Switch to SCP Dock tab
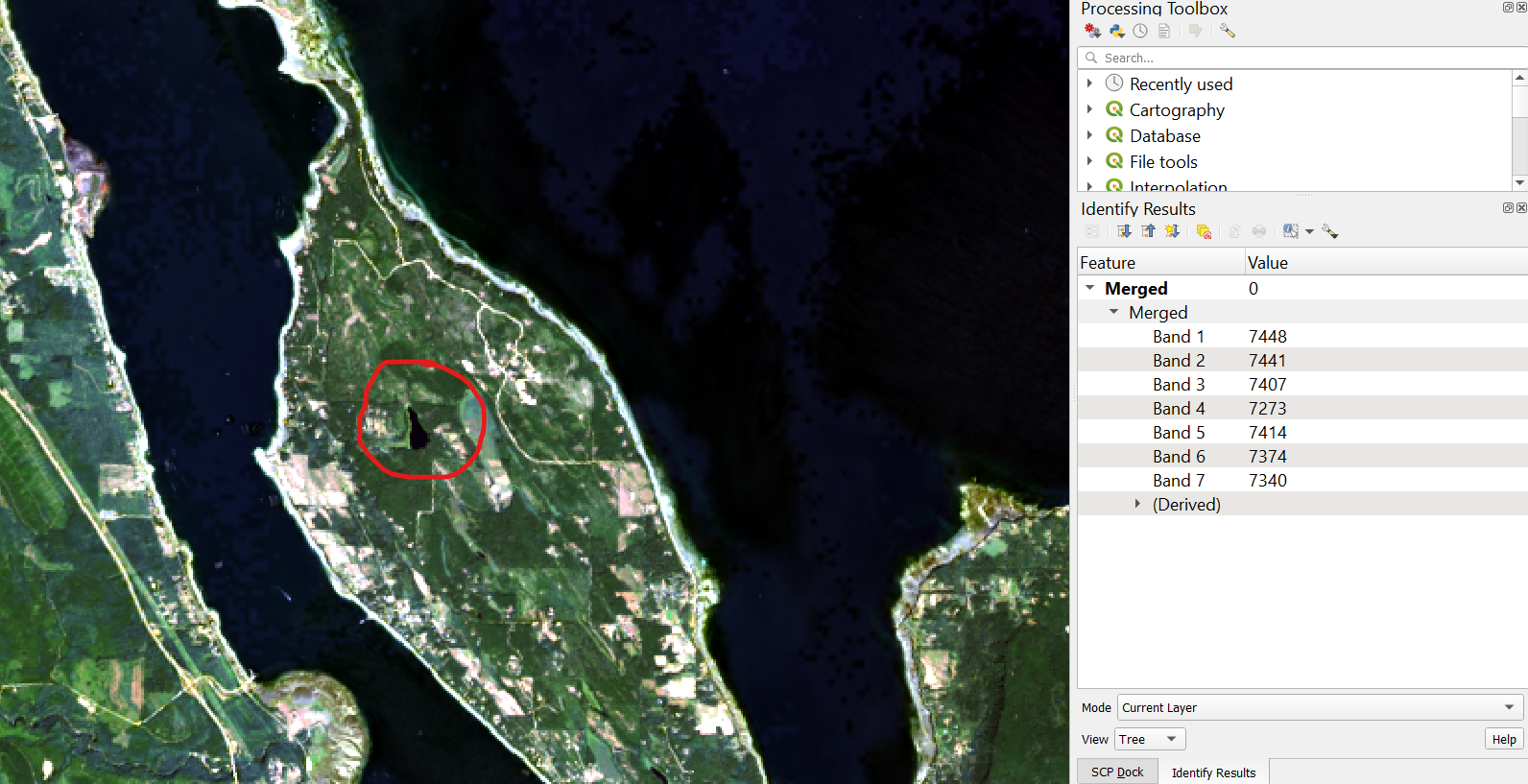 1117,772
